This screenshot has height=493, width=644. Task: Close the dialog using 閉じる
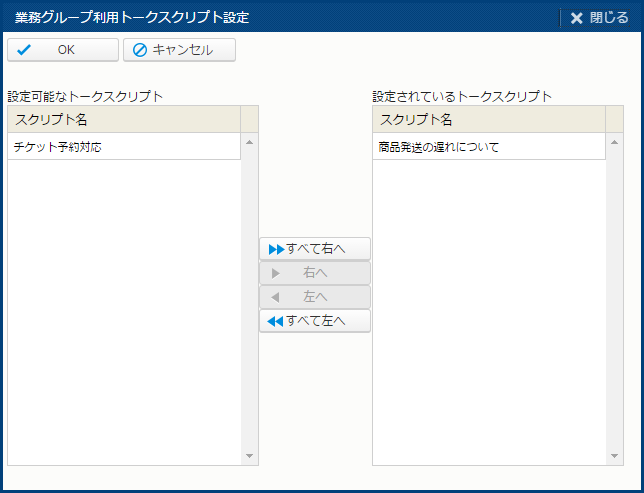[x=599, y=17]
